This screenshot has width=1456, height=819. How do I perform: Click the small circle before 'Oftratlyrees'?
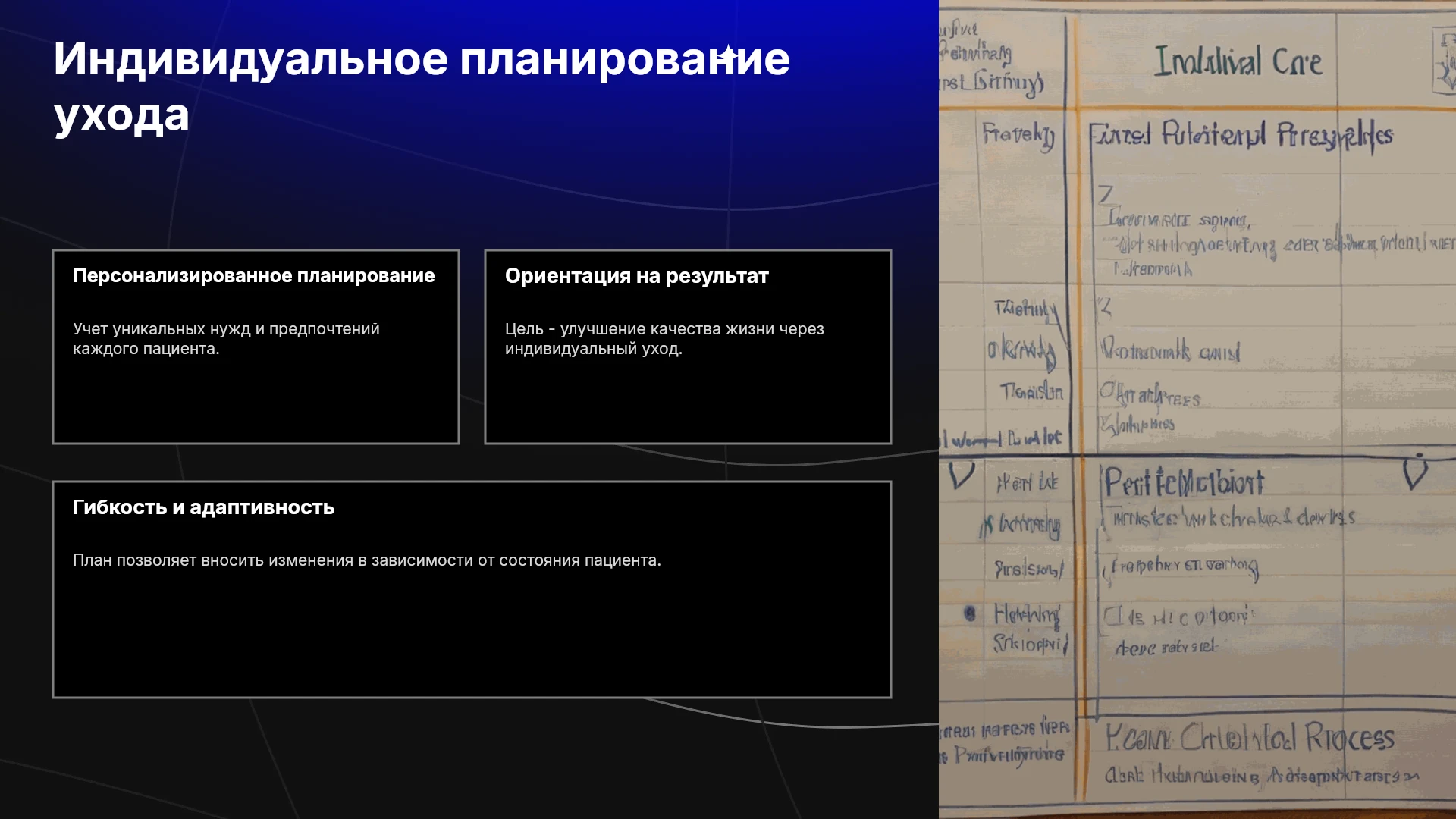click(1107, 391)
